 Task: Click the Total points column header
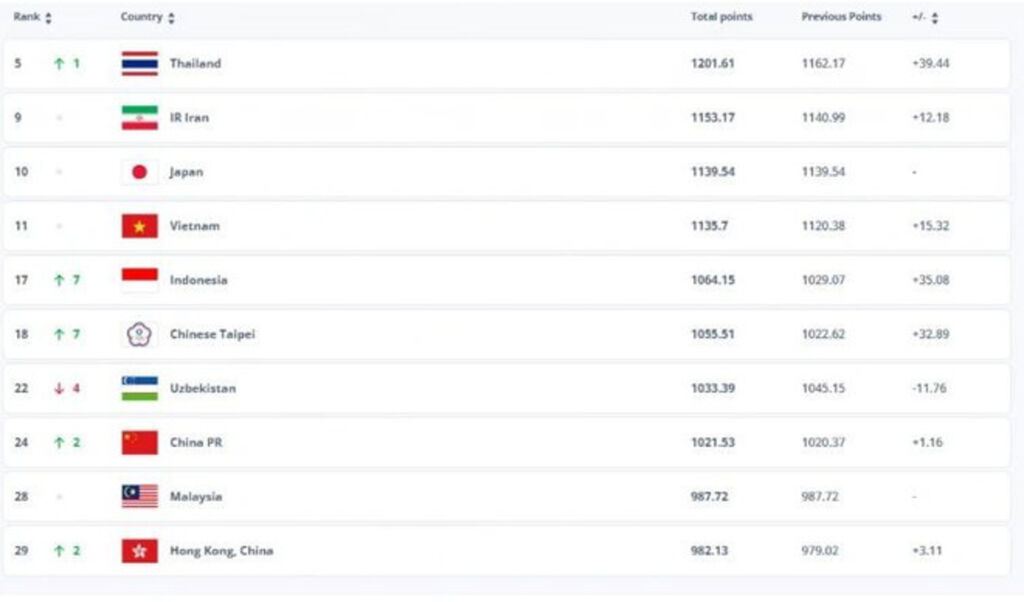click(x=721, y=18)
